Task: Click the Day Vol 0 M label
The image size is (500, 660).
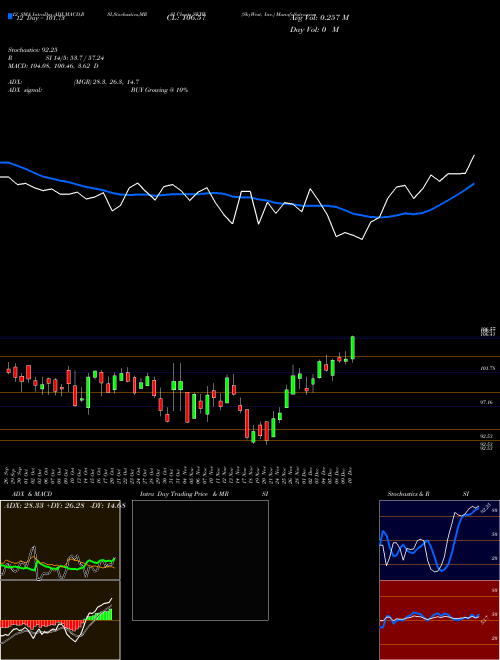Action: pyautogui.click(x=314, y=30)
